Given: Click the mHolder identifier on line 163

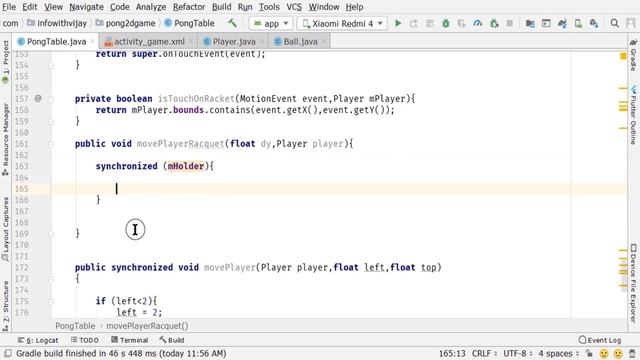Looking at the screenshot, I should [186, 166].
